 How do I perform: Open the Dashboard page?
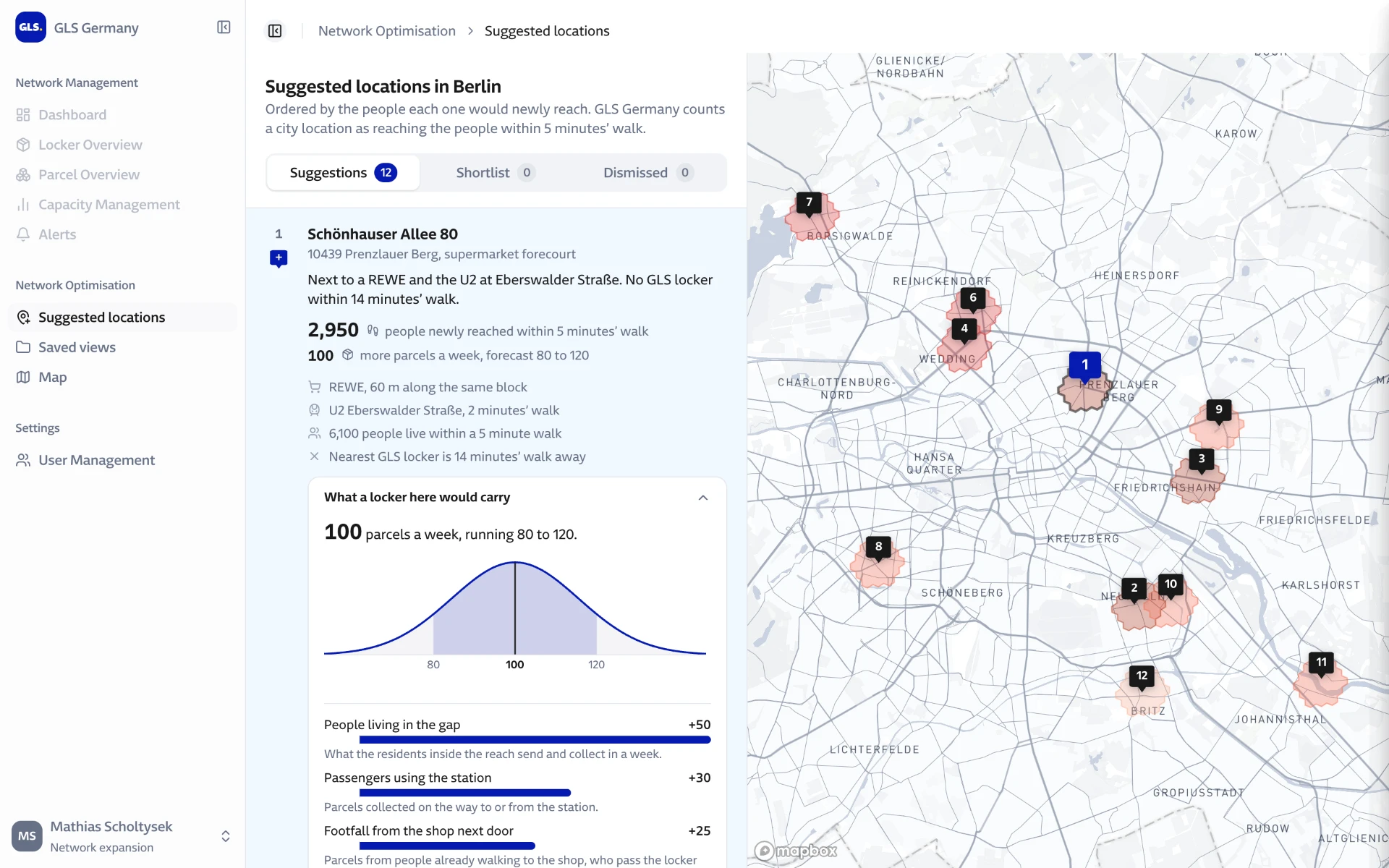(72, 115)
